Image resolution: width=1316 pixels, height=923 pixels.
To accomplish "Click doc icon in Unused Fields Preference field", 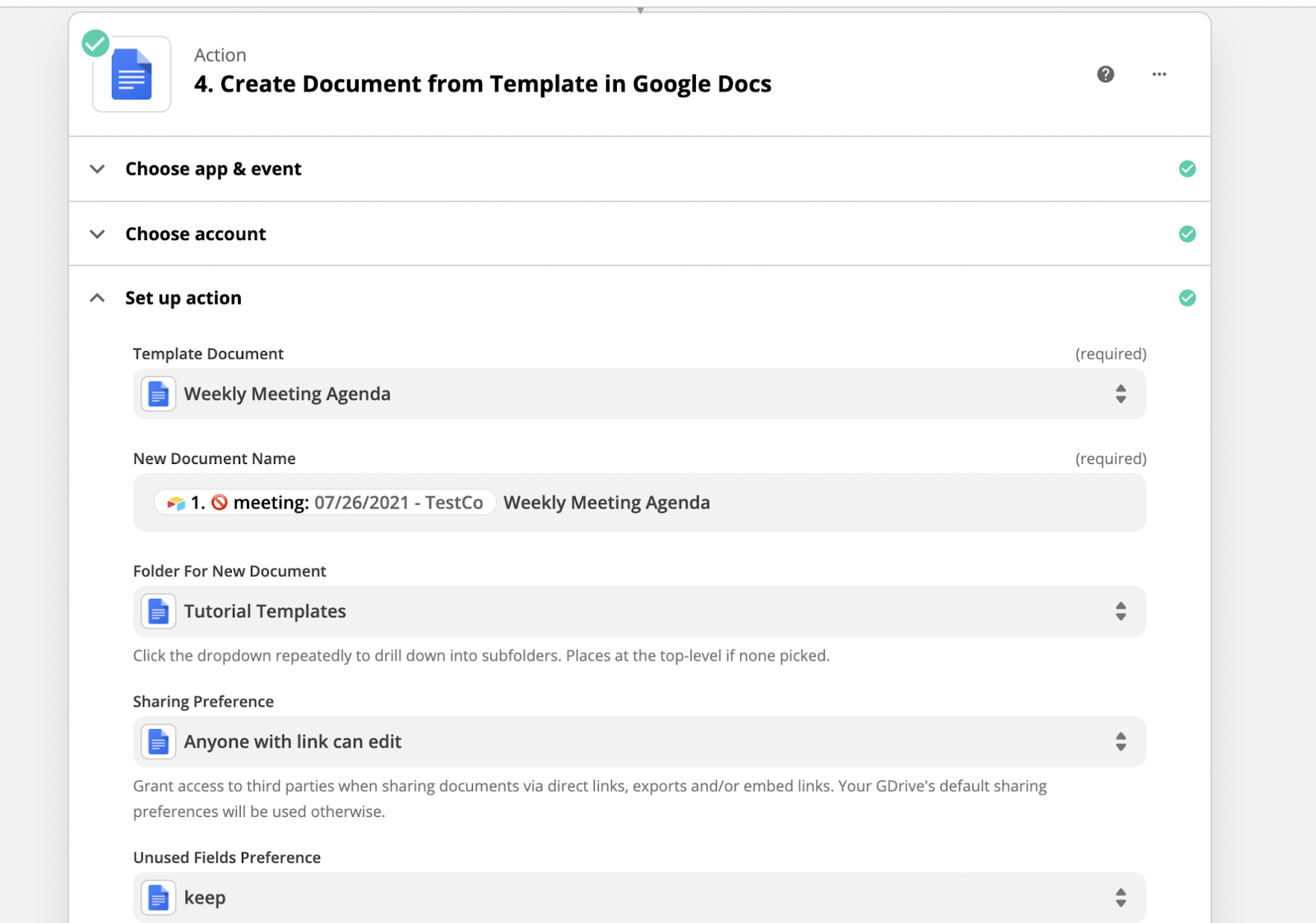I will (158, 897).
